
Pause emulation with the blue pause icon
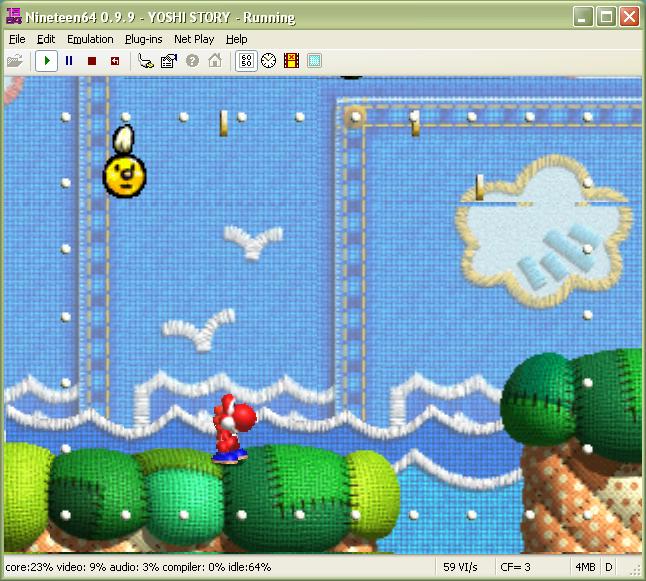[69, 61]
